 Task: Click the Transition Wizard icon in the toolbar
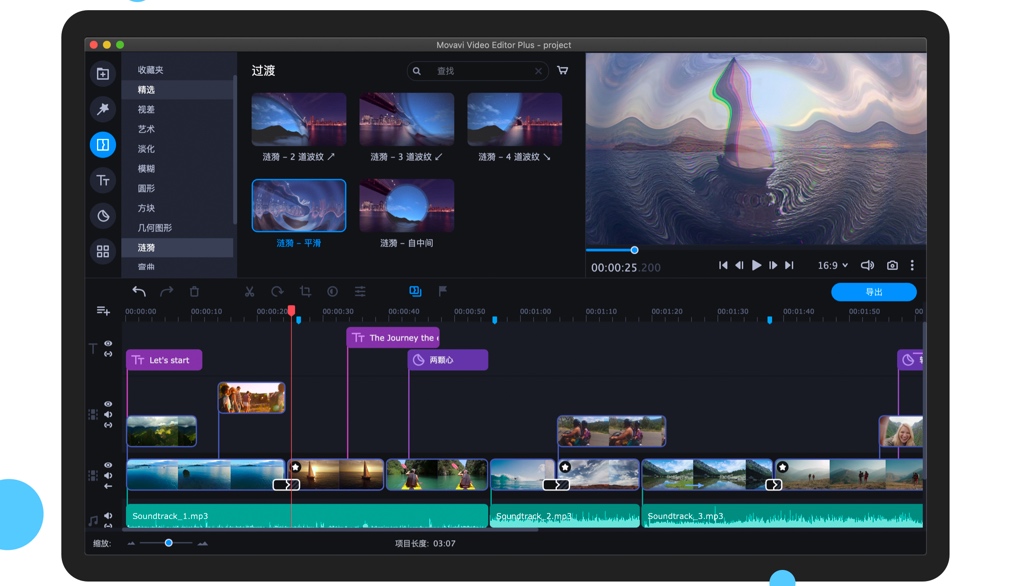[x=416, y=291]
